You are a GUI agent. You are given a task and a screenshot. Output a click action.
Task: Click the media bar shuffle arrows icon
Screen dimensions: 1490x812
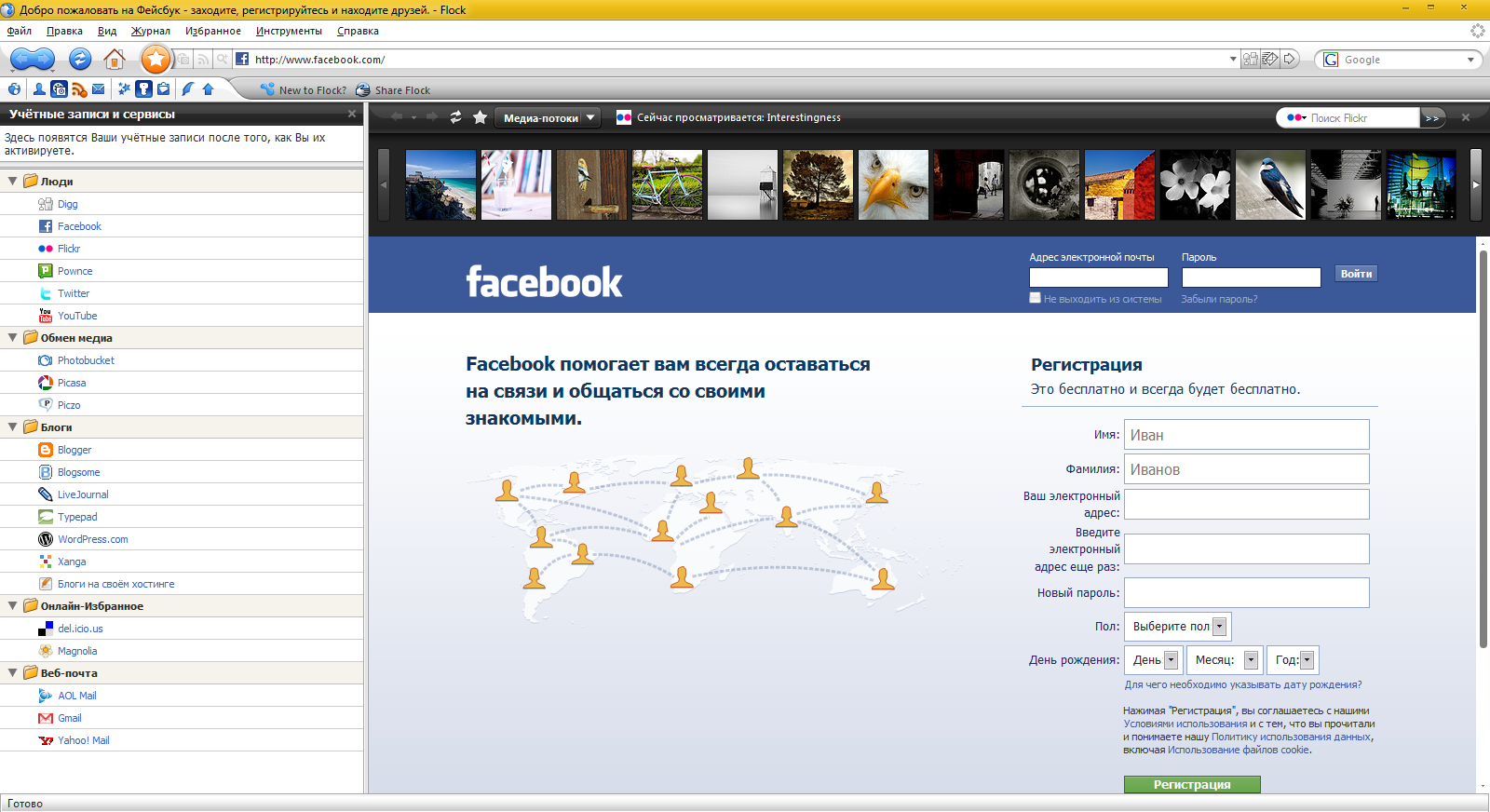(455, 117)
